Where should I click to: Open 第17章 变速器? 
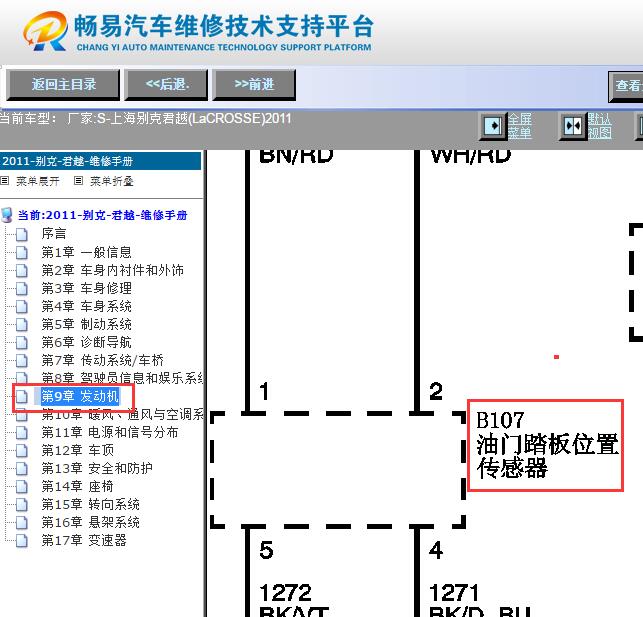tap(84, 540)
